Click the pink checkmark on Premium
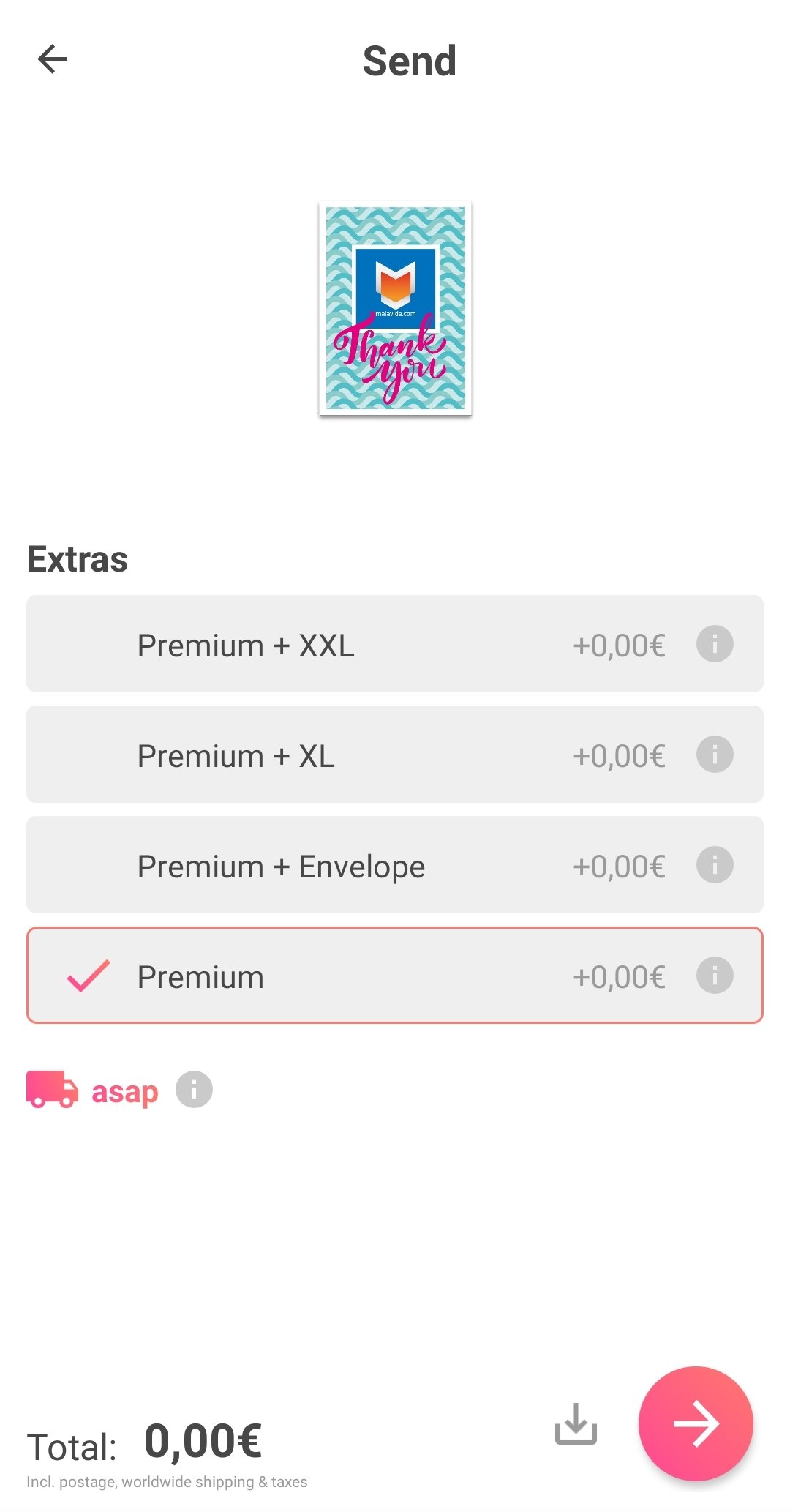Screen dimensions: 790x1512 [88, 976]
